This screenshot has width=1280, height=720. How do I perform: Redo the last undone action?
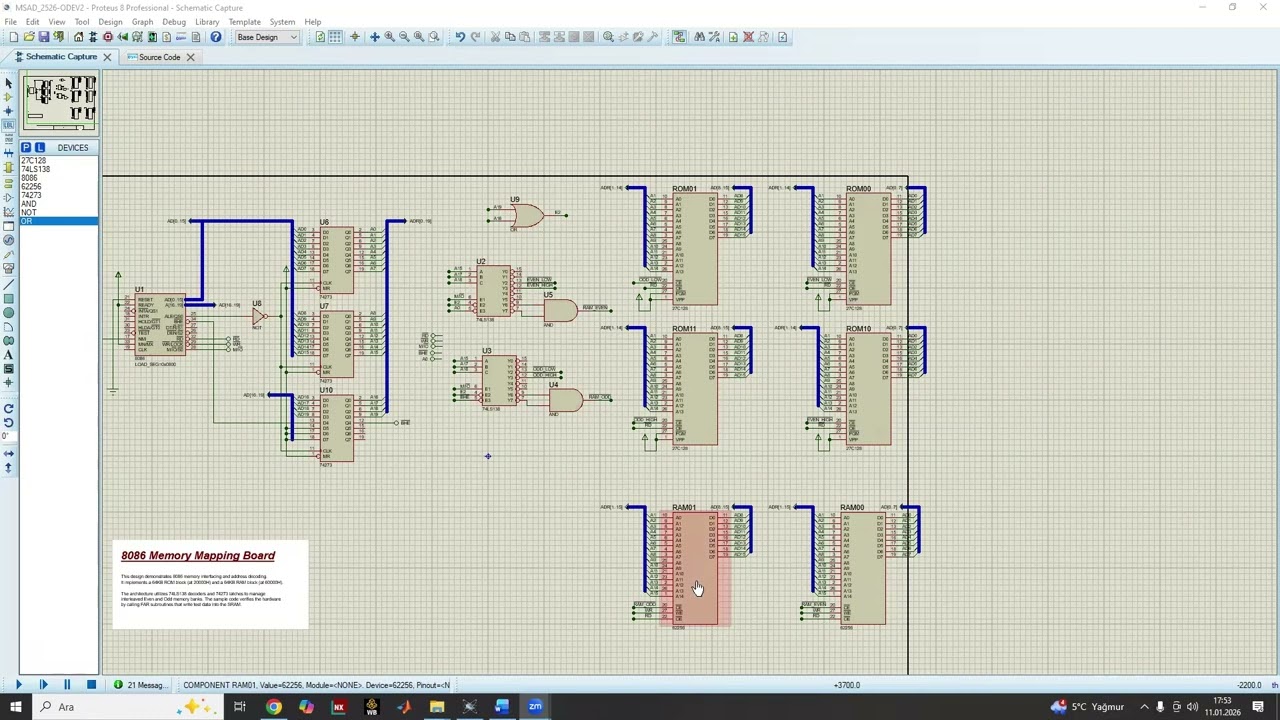click(x=475, y=37)
